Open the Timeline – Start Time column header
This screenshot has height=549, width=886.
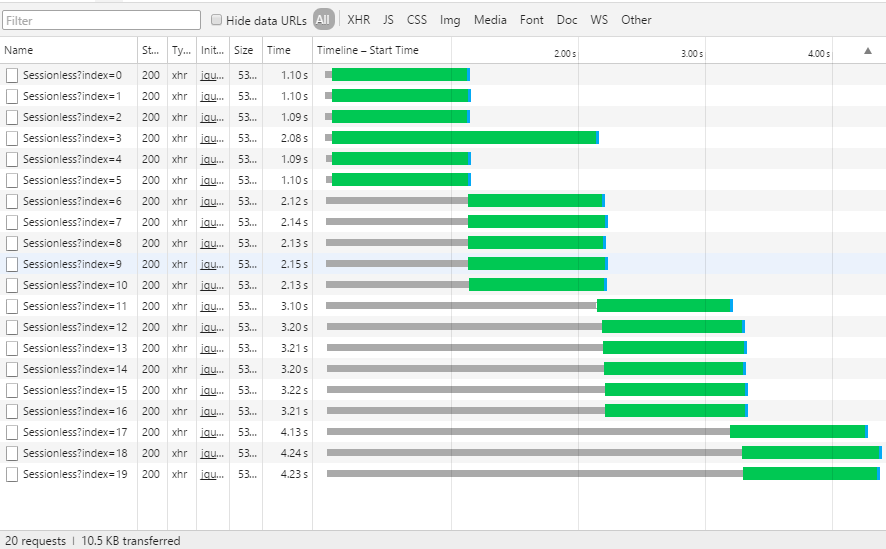[368, 50]
